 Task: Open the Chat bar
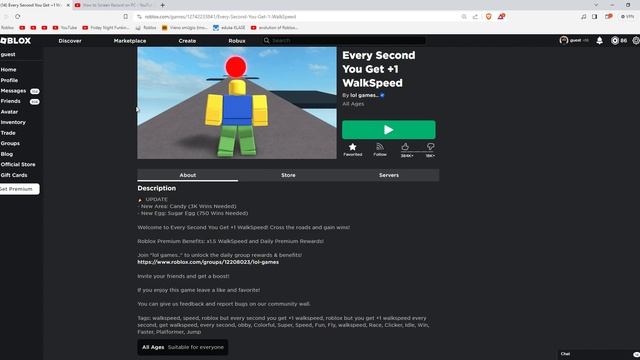point(599,354)
